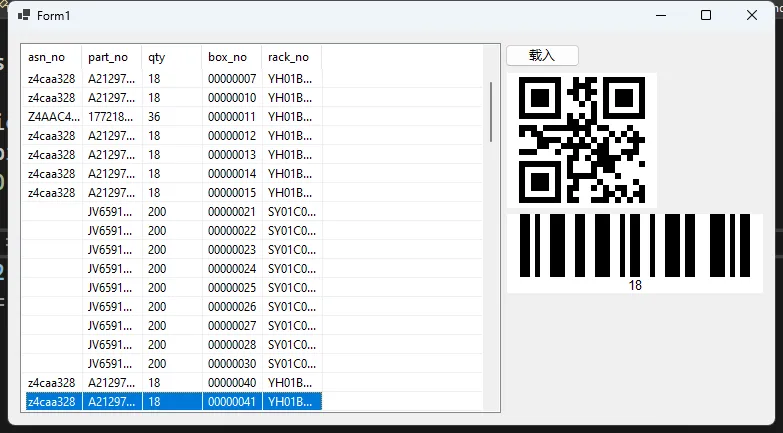
Task: Select row with box_no 00000028
Action: (x=172, y=345)
